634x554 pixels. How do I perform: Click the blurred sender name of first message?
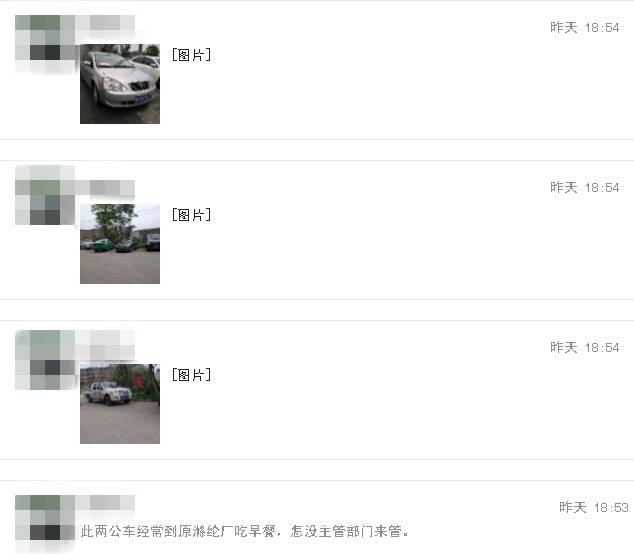click(105, 23)
